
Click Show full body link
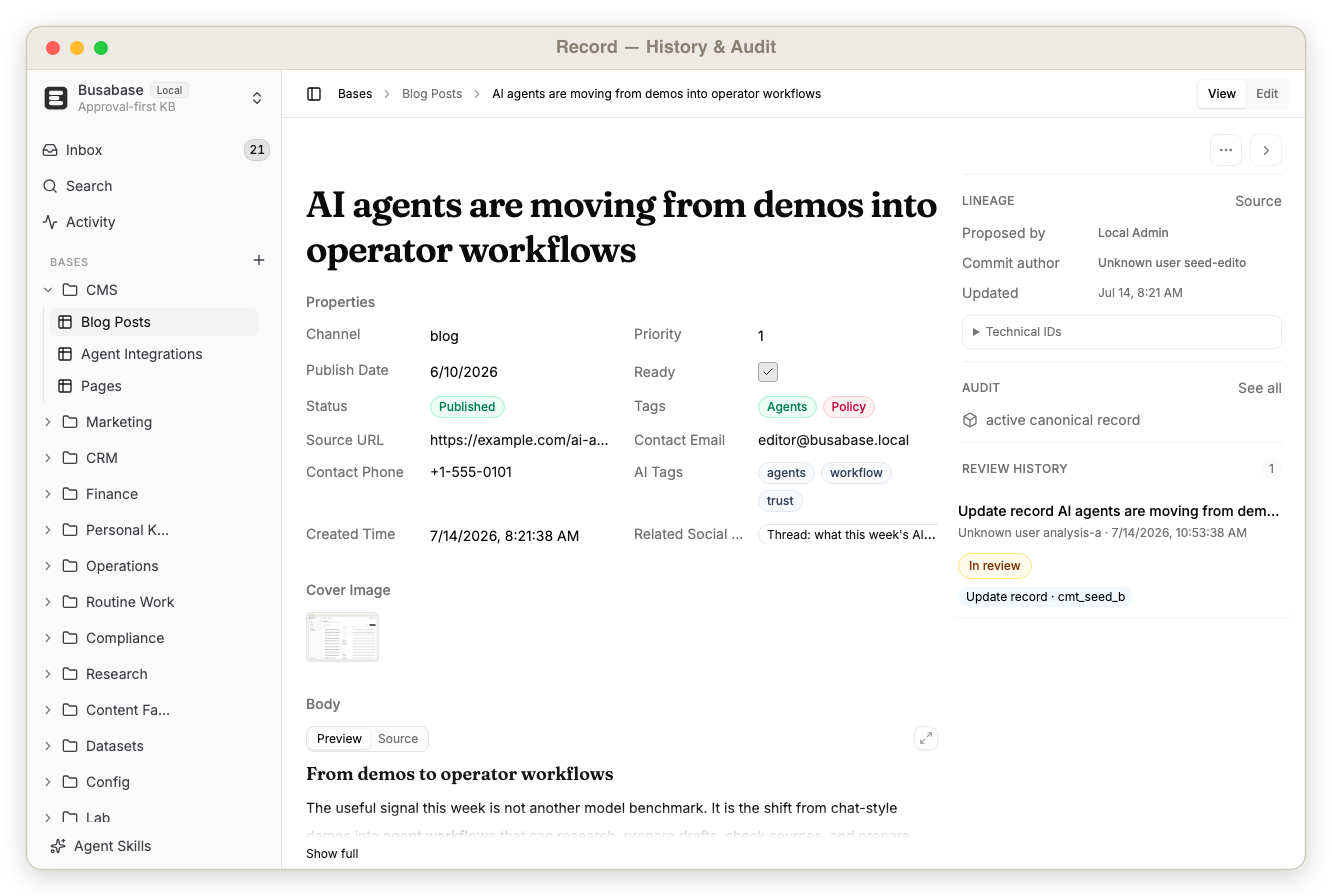coord(332,854)
